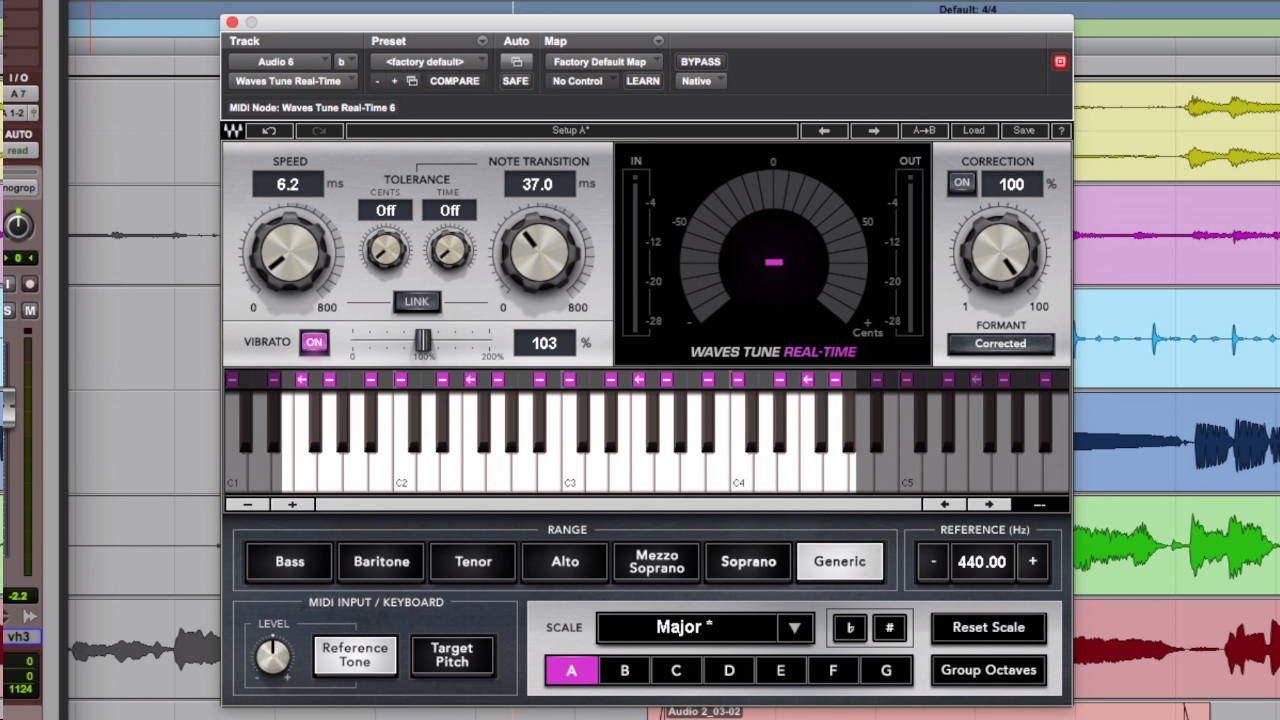Go to next preset arrow

873,131
